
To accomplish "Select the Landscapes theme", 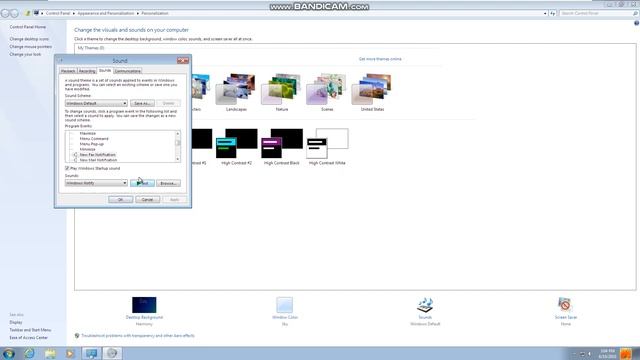I will (x=236, y=93).
